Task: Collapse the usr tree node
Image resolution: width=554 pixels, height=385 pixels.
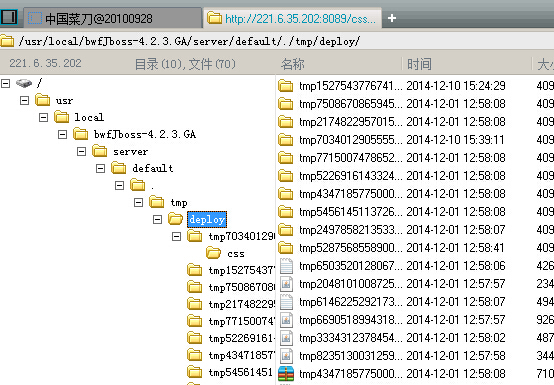Action: point(24,100)
